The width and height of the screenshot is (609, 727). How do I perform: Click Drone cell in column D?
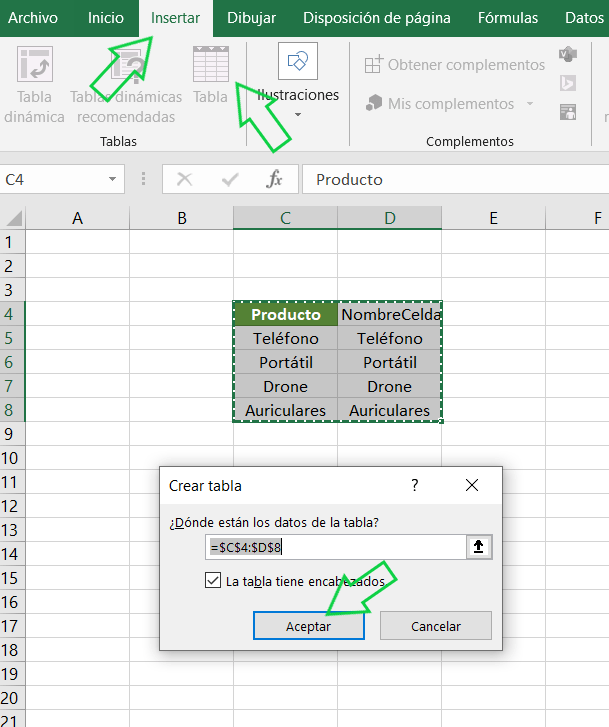coord(390,386)
